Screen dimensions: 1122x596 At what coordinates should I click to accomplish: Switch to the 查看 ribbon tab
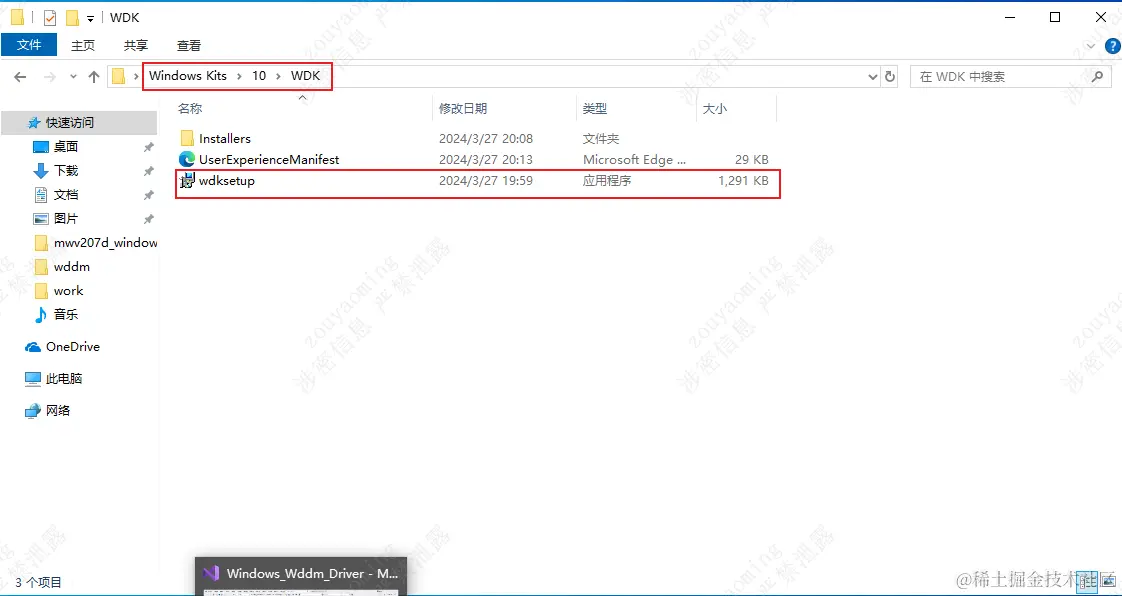(188, 45)
